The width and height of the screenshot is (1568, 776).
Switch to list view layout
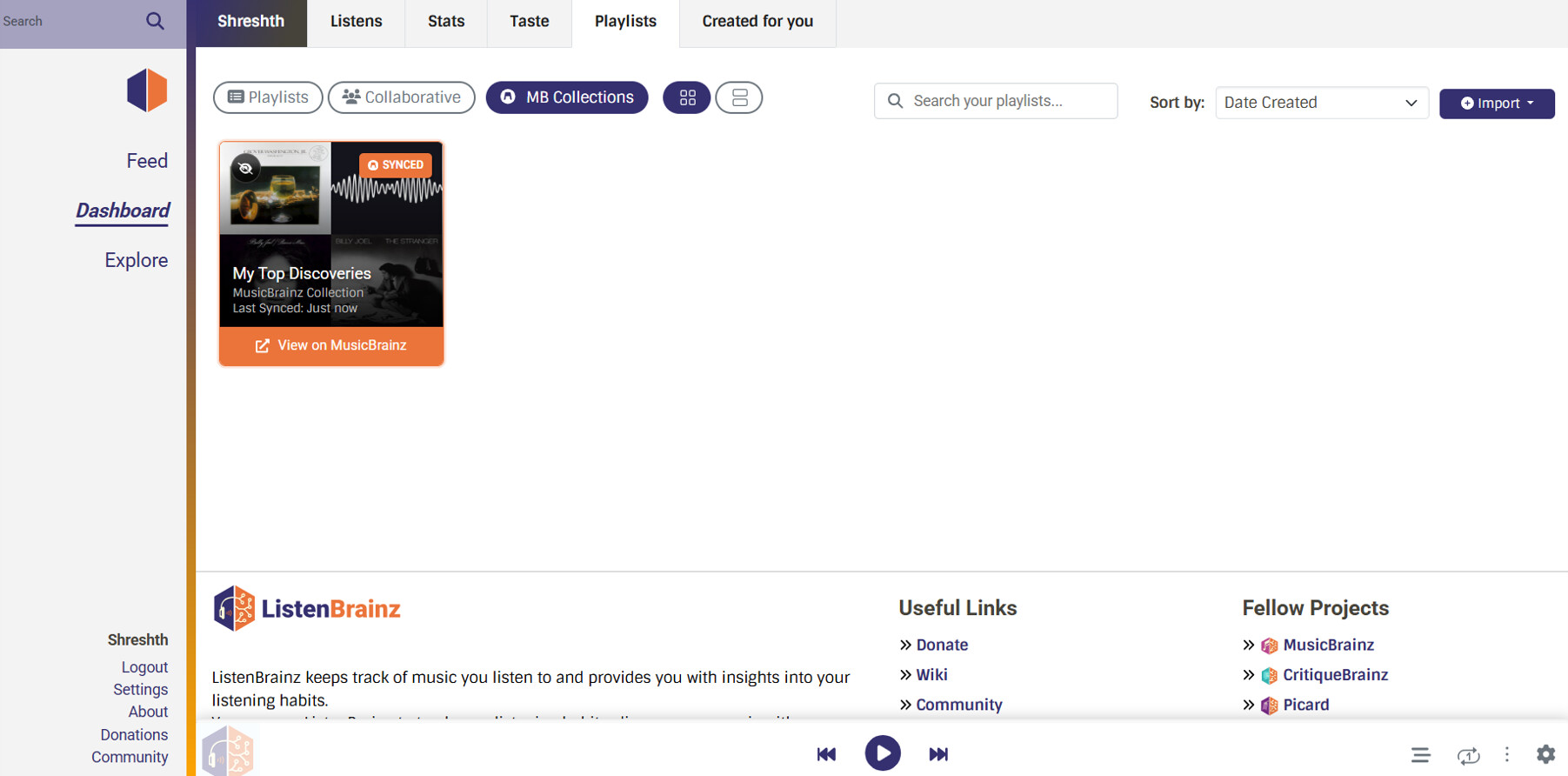(739, 97)
